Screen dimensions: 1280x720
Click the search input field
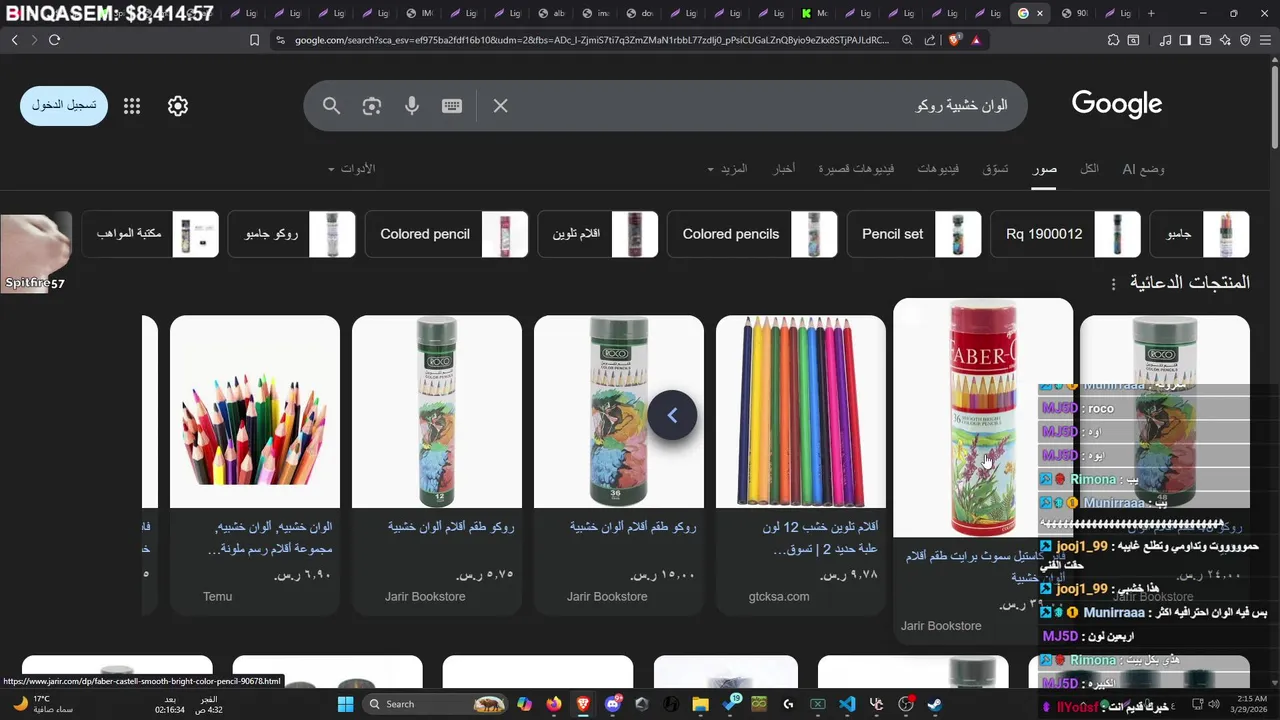click(760, 105)
